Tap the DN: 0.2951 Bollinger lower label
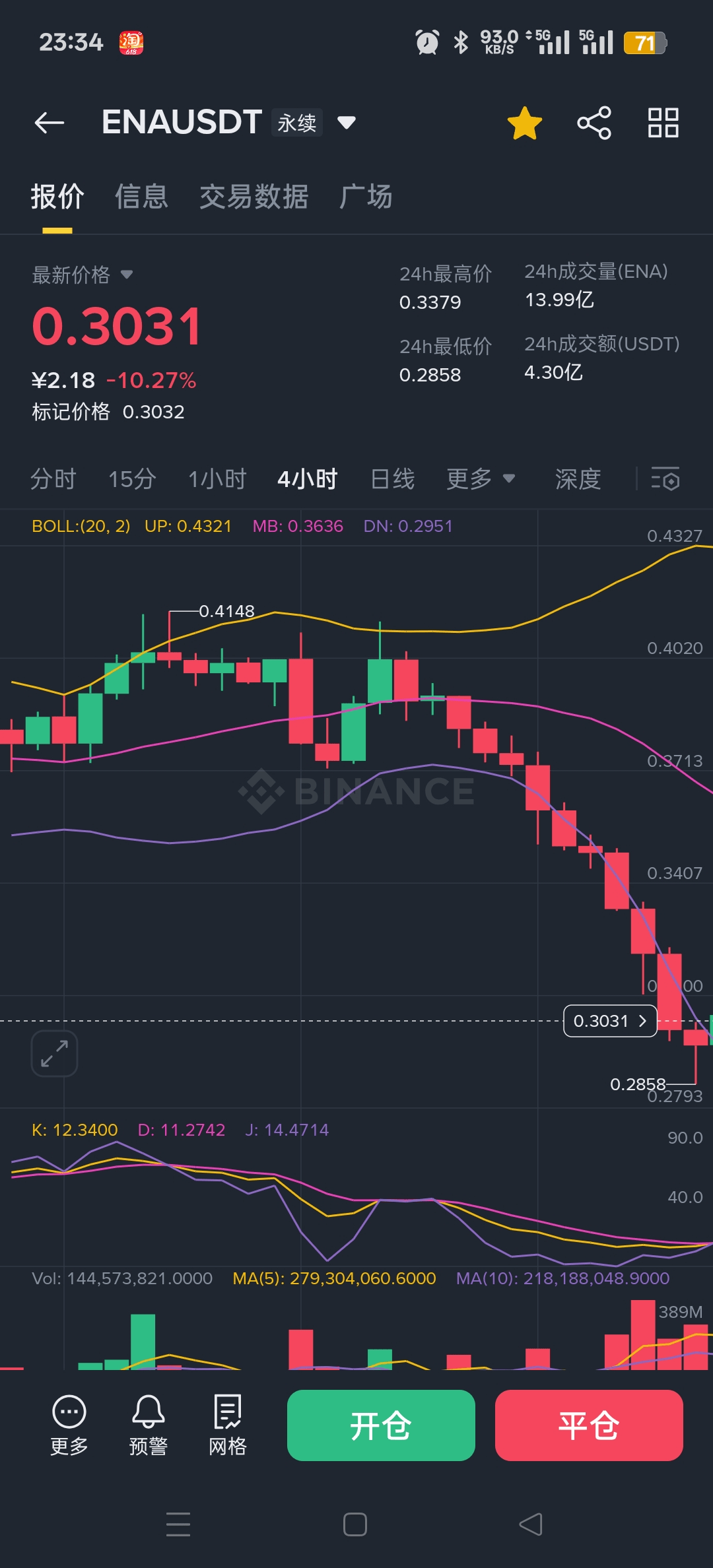This screenshot has height=1568, width=713. tap(408, 526)
